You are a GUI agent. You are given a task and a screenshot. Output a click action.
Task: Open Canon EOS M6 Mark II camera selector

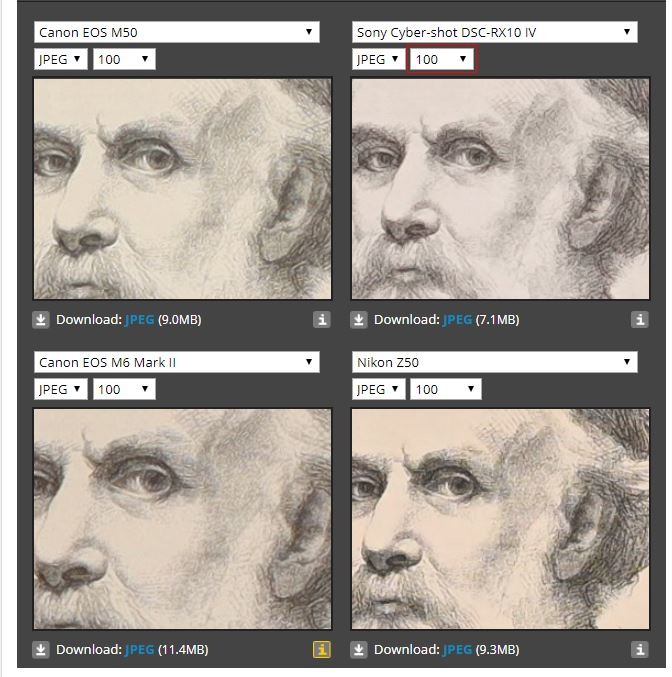(x=177, y=362)
